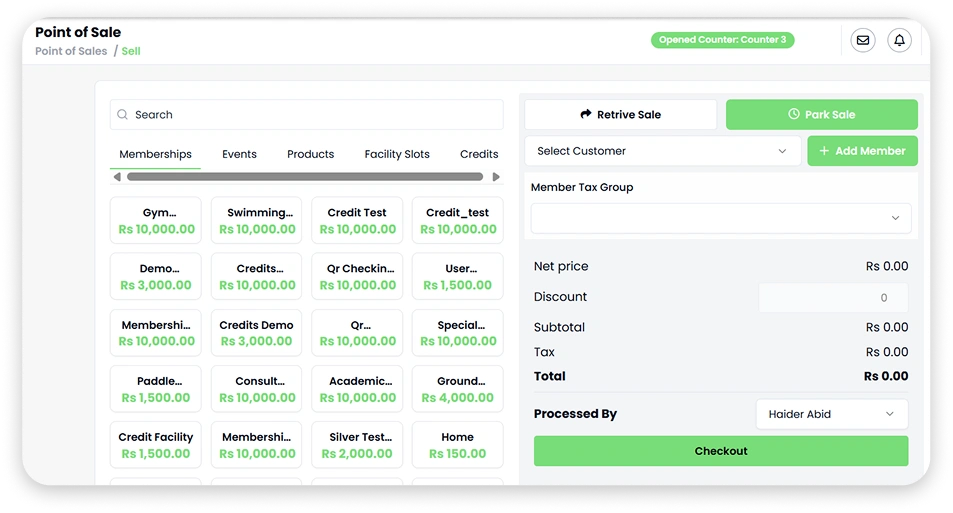Open the Products tab
Viewport: 953px width, 513px height.
point(311,154)
